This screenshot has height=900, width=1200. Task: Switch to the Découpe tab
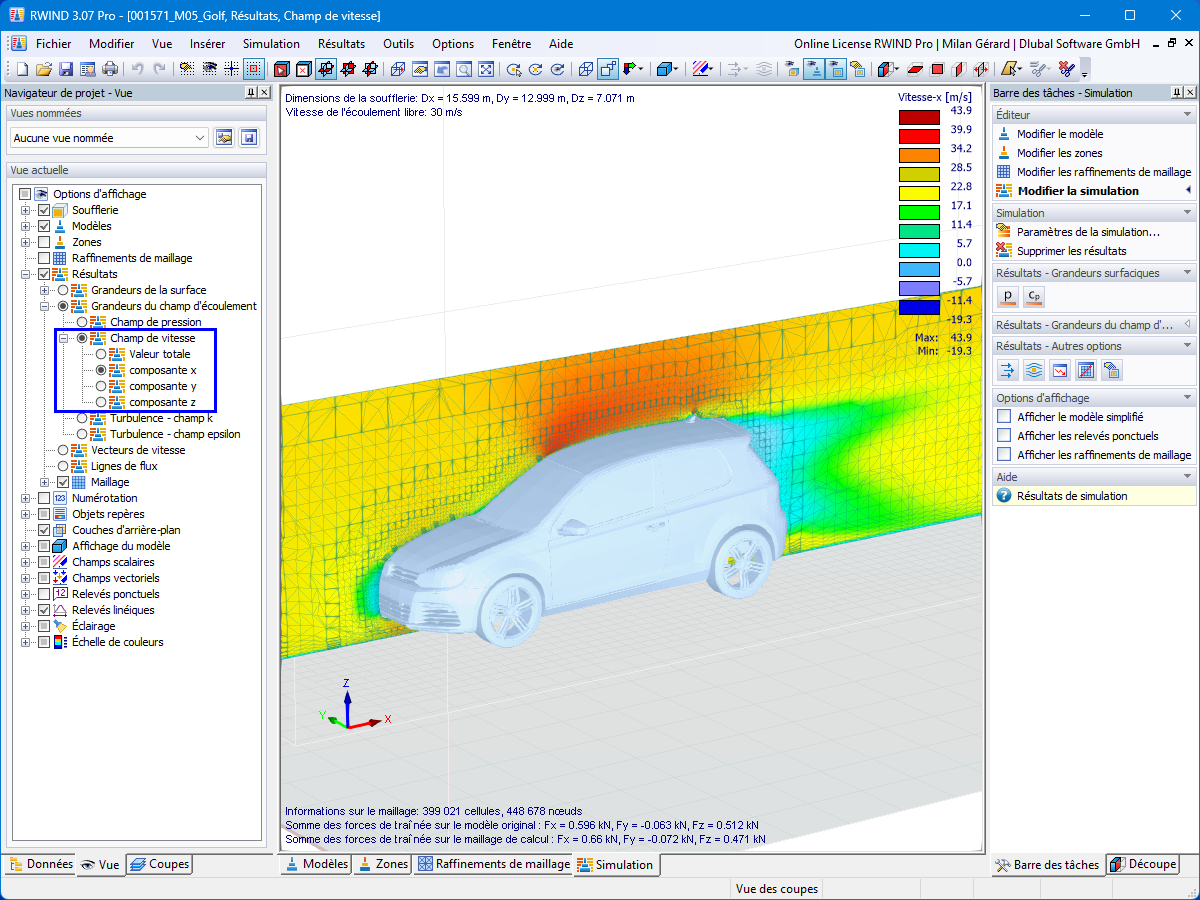pyautogui.click(x=1142, y=864)
